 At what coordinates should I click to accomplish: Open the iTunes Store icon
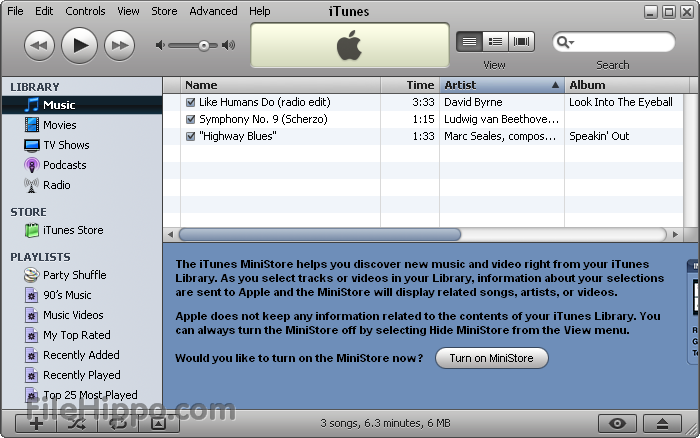(x=32, y=230)
